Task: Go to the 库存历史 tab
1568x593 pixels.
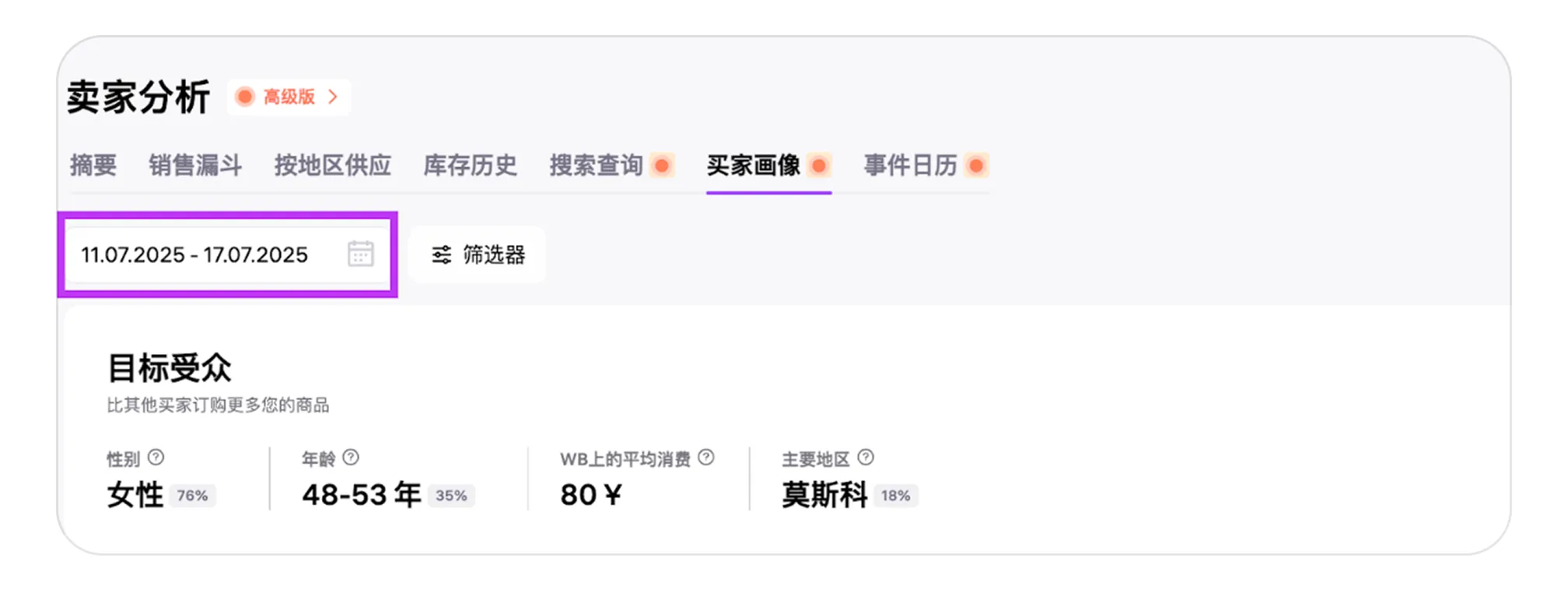Action: [470, 166]
